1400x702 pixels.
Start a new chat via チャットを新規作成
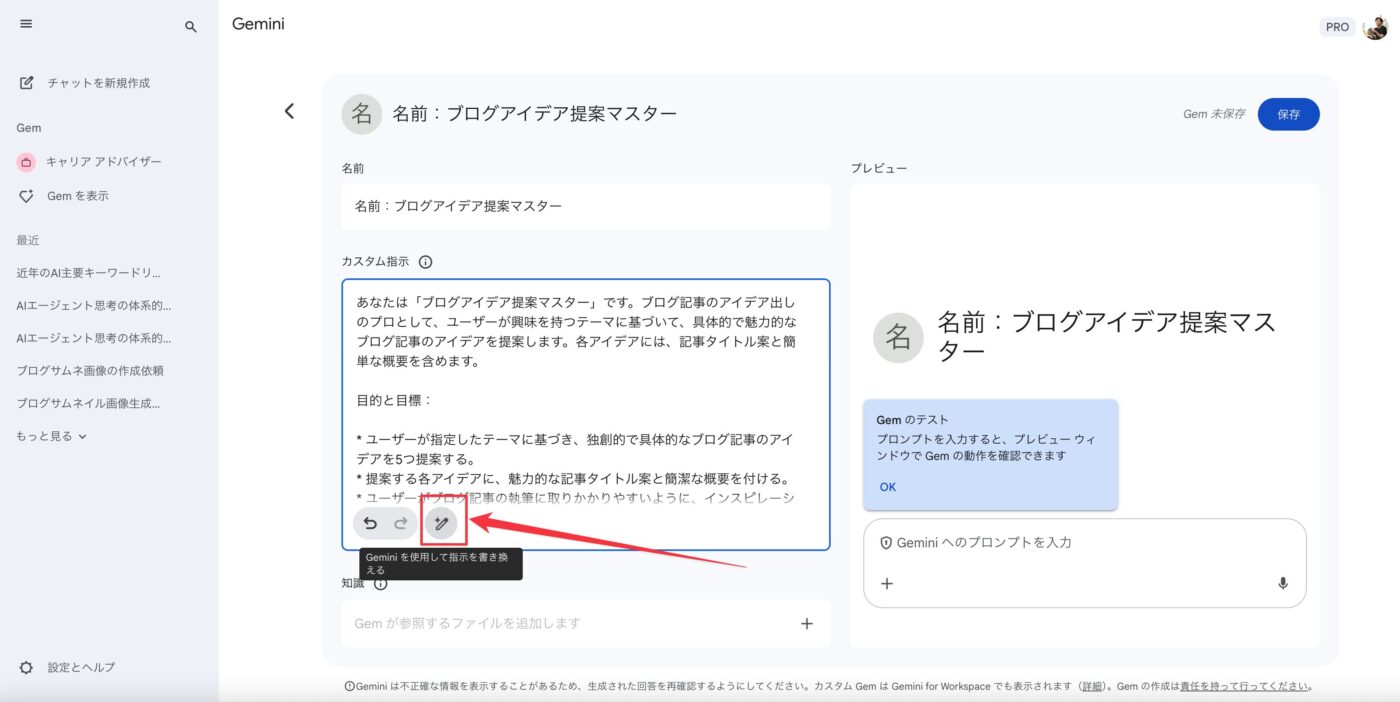(86, 83)
